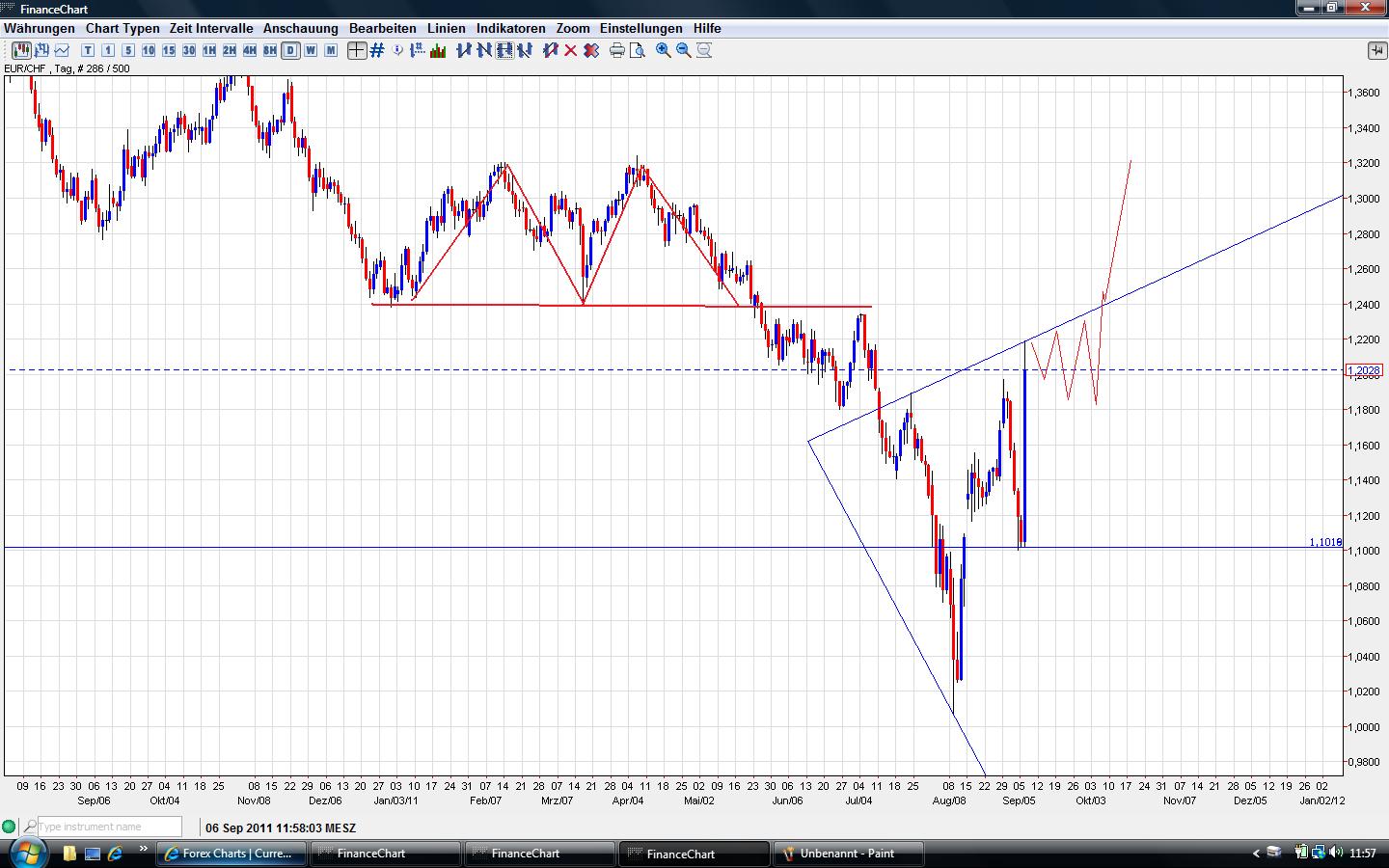Switch to line chart type

(63, 50)
